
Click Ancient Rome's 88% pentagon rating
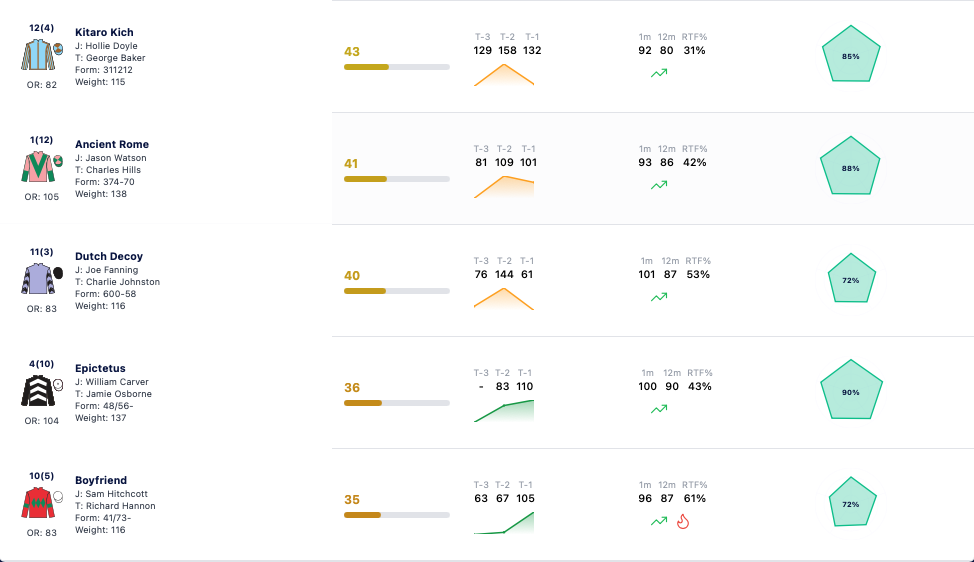click(850, 166)
